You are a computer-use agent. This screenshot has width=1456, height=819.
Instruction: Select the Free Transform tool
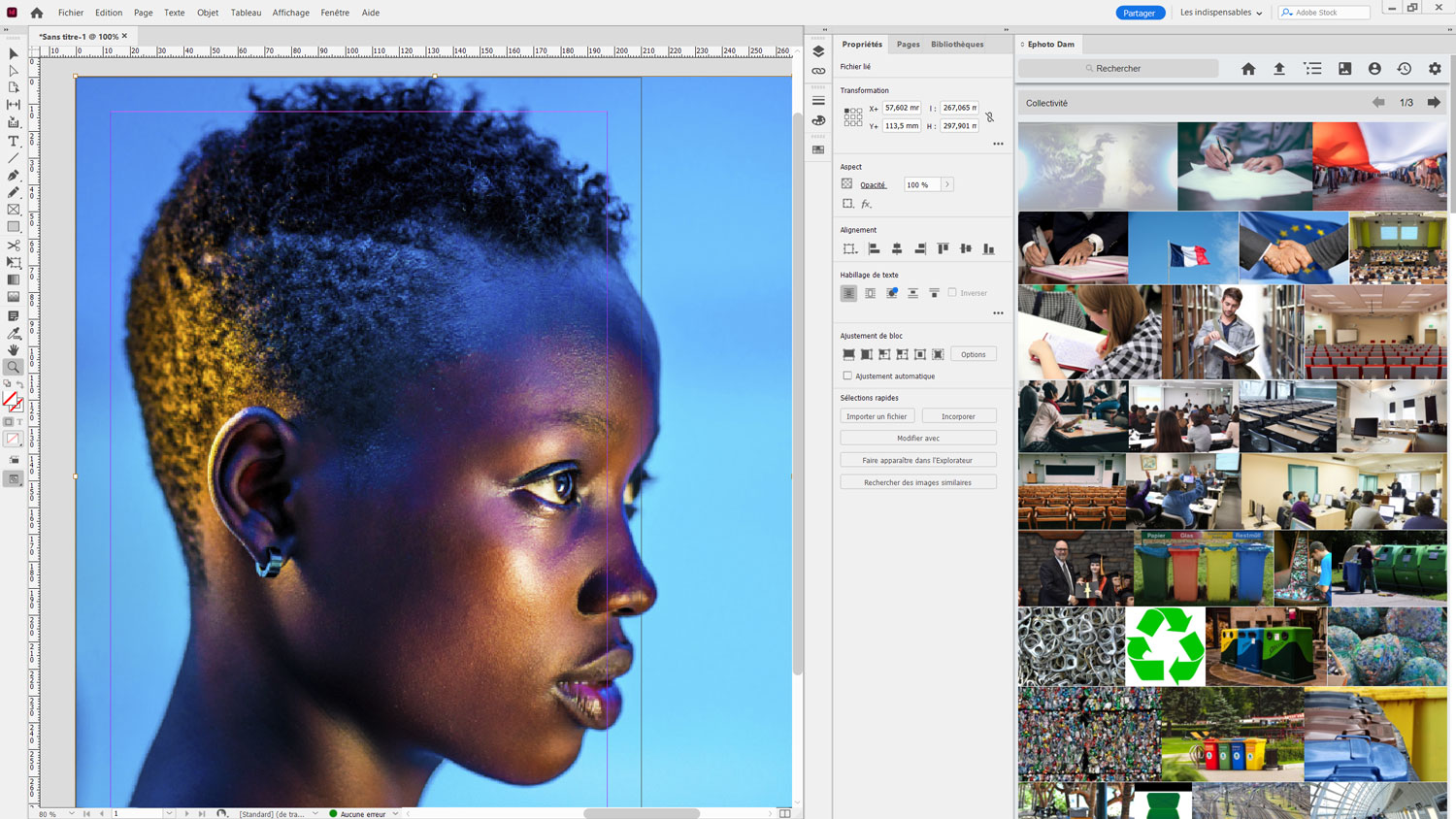14,263
